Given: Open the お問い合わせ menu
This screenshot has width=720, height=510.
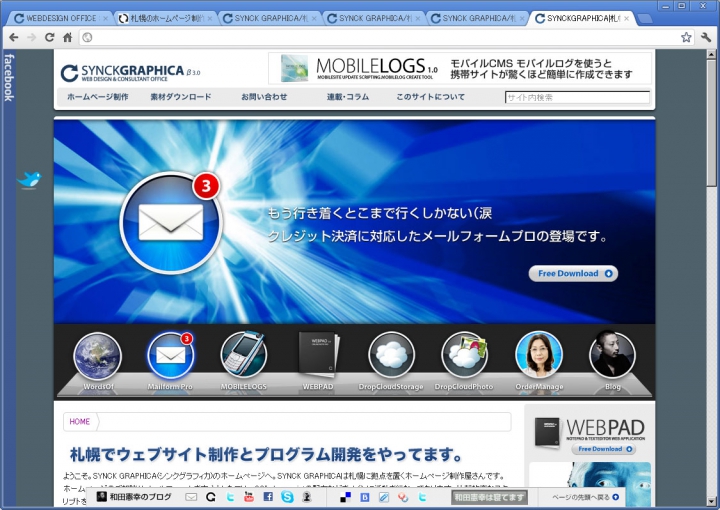Looking at the screenshot, I should click(264, 97).
